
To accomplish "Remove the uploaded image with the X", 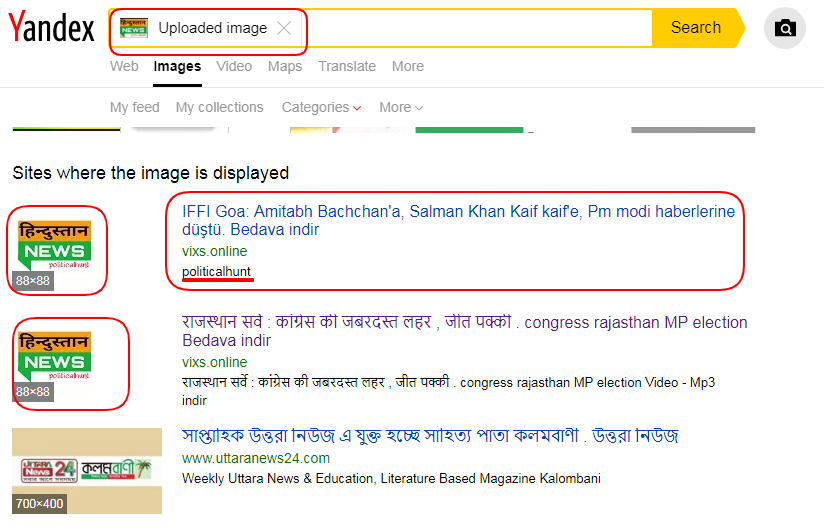I will point(284,28).
